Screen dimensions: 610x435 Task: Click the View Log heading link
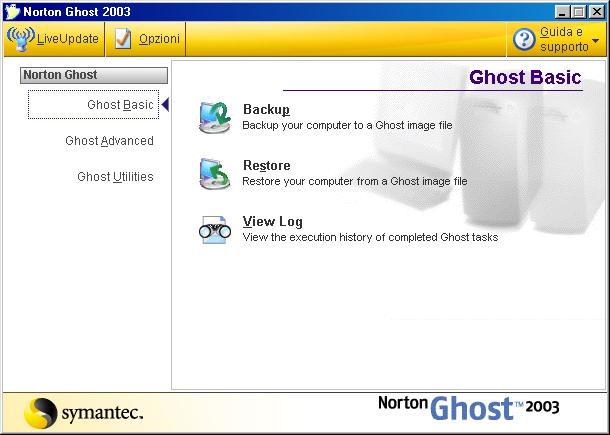[x=272, y=221]
